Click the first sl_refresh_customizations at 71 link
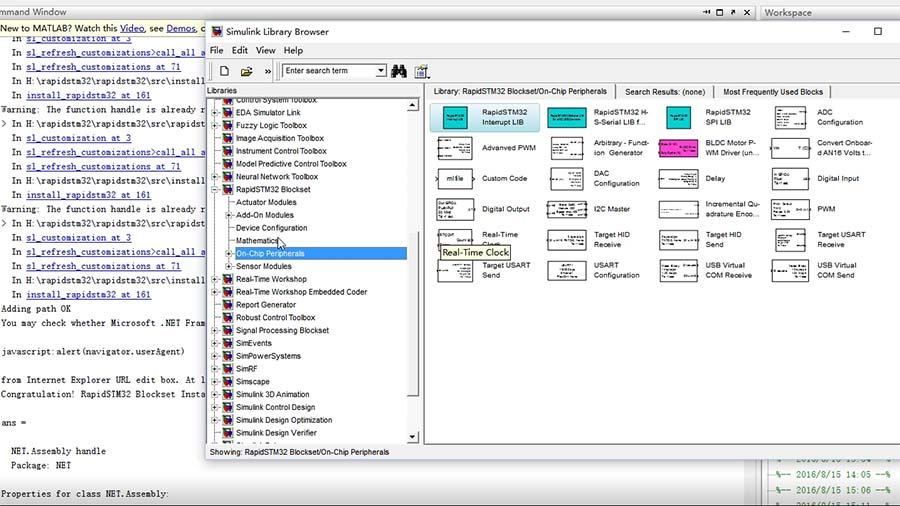This screenshot has height=506, width=900. pos(103,67)
